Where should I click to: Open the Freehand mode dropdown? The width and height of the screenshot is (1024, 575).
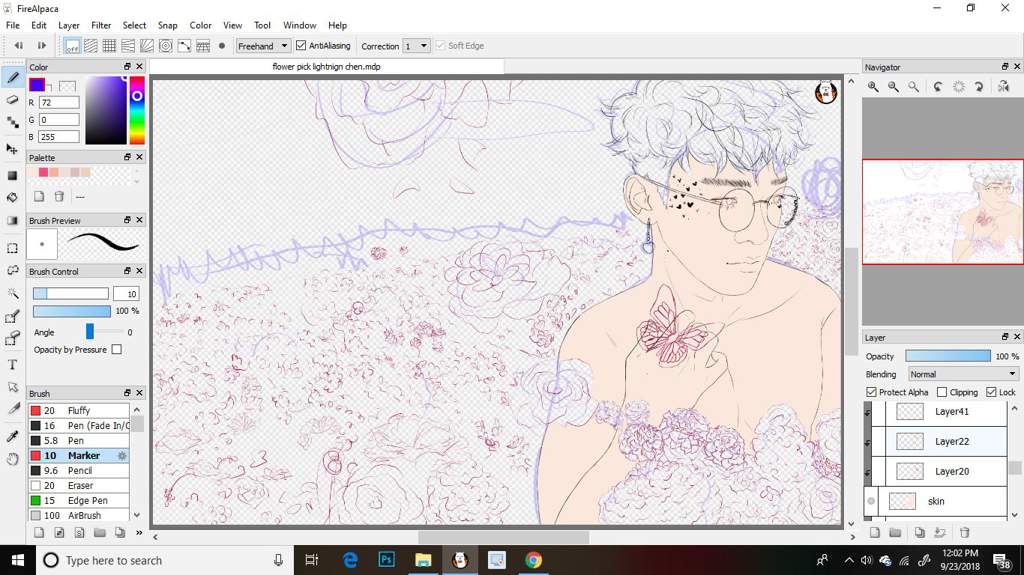tap(263, 46)
